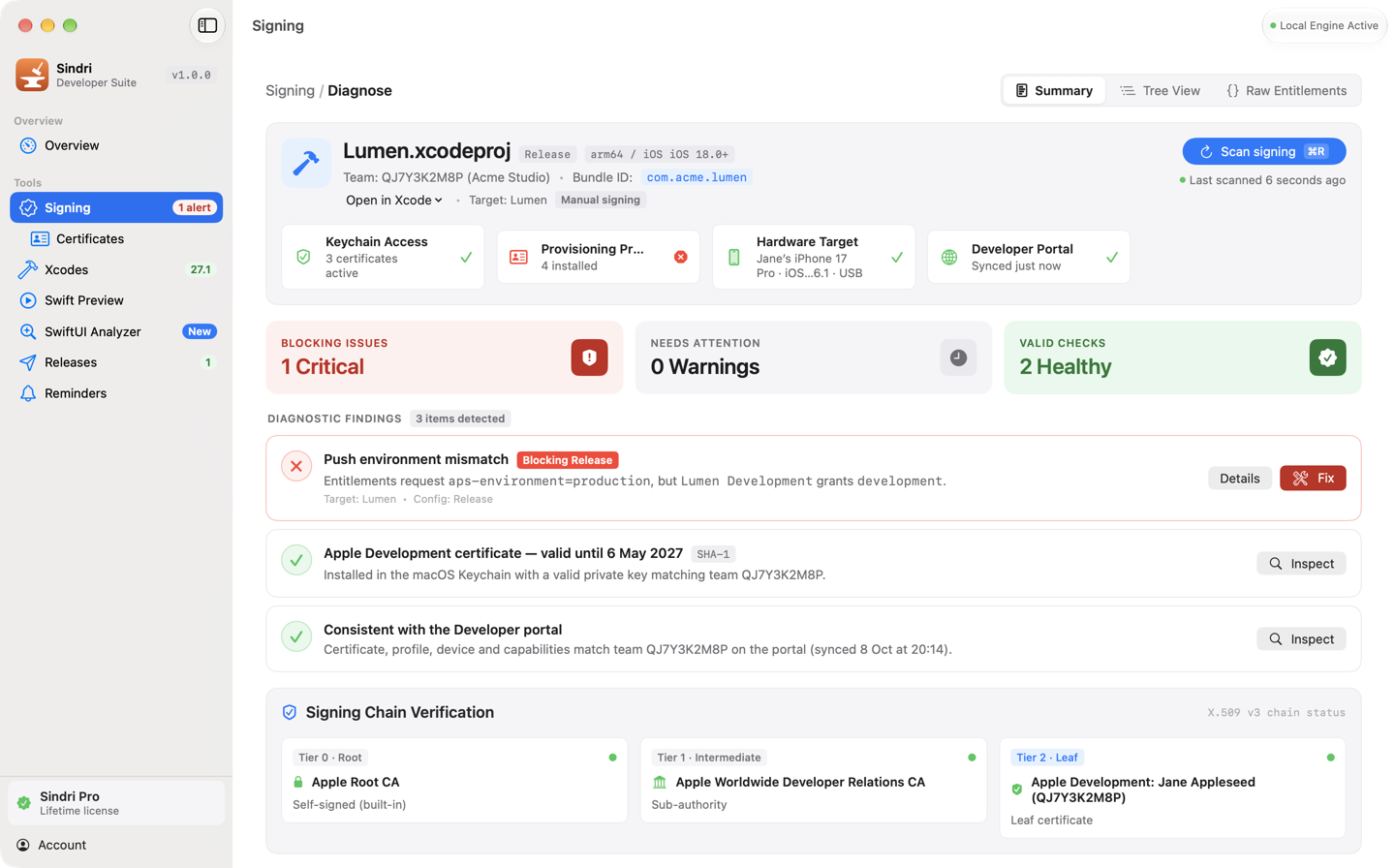Click the Signing breadcrumb link
Screen dimensions: 1395x868
[290, 91]
